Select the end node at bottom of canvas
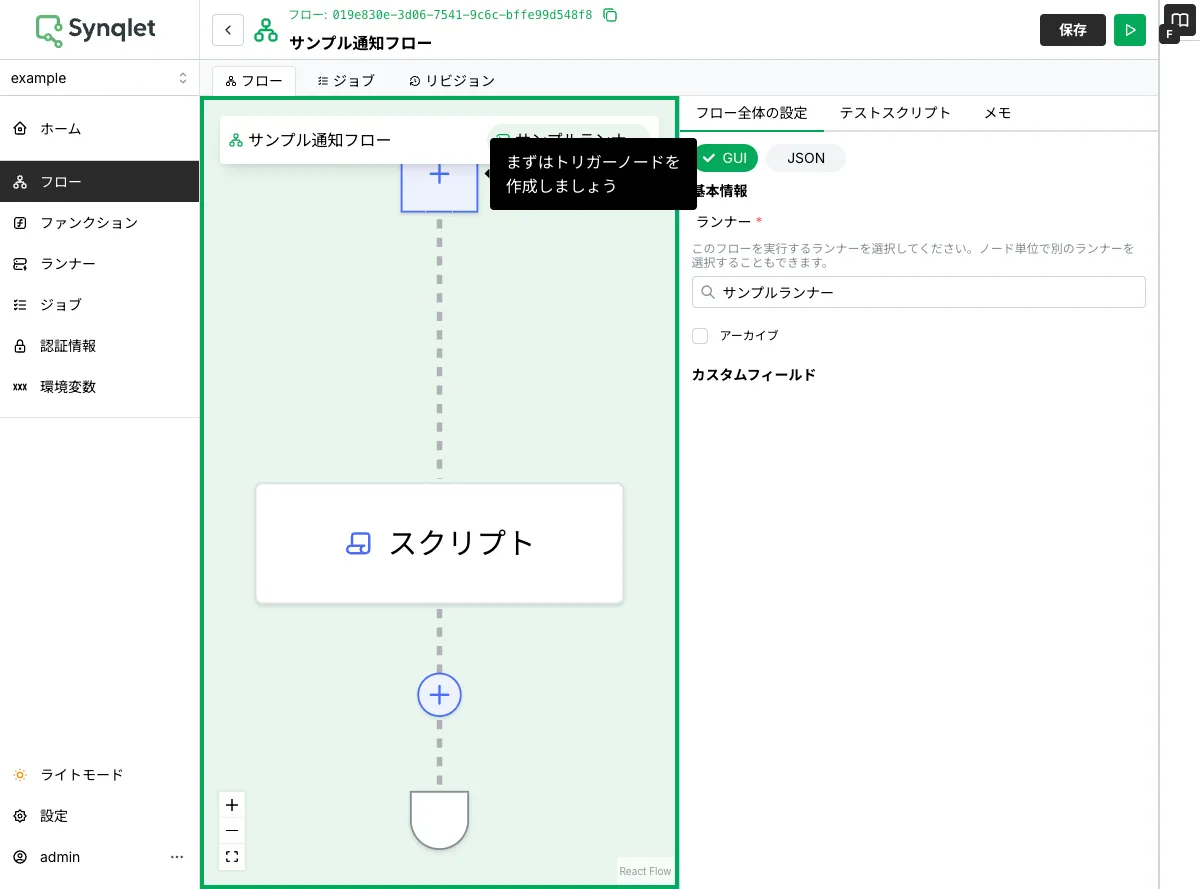 439,820
